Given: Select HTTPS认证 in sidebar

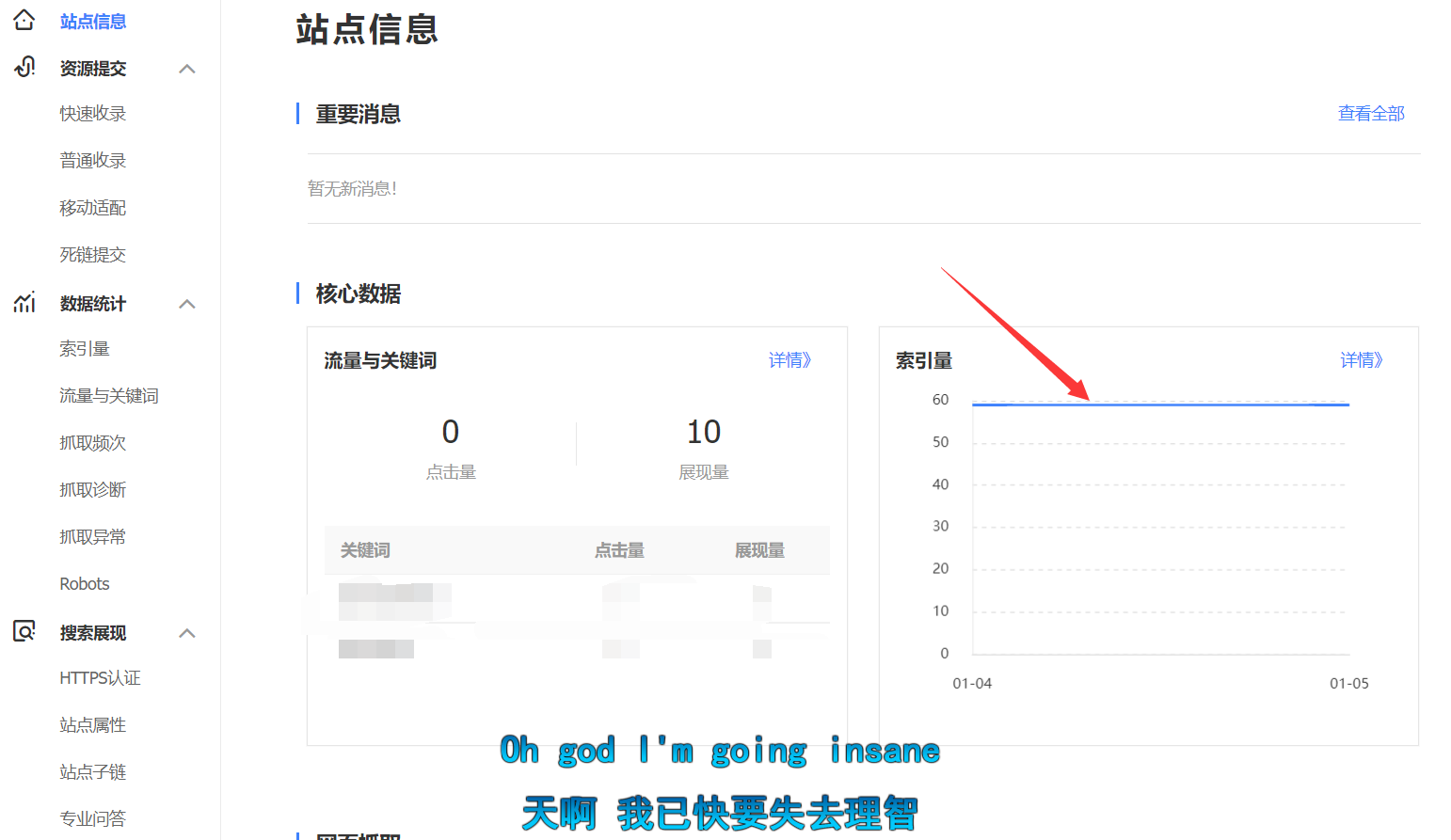Looking at the screenshot, I should pos(100,678).
